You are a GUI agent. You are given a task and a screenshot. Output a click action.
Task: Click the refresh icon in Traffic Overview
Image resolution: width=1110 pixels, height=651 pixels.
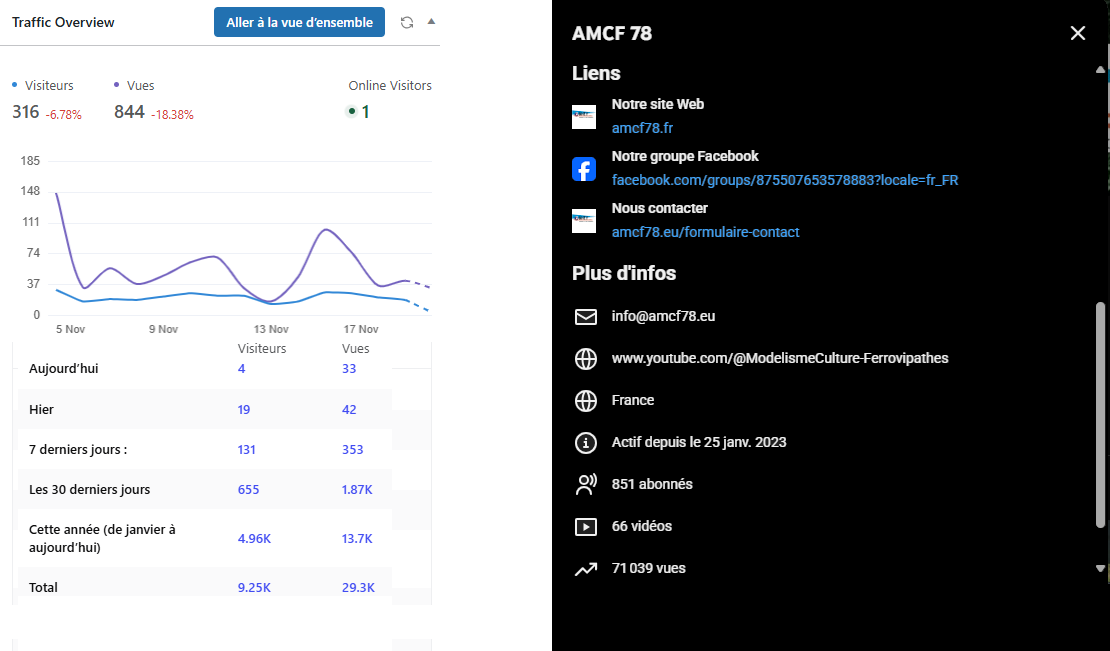pyautogui.click(x=407, y=22)
